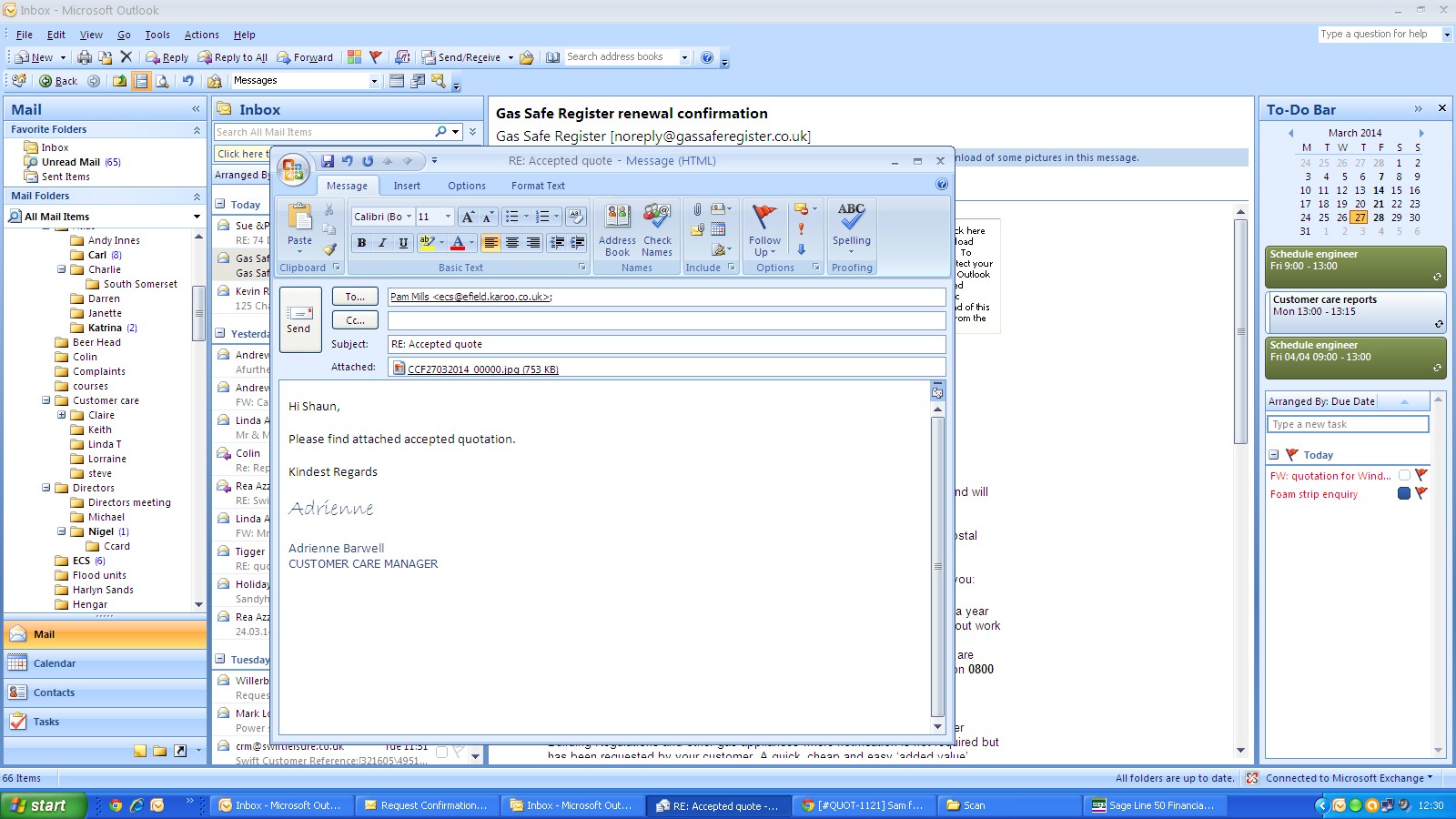Apply the red font color
This screenshot has height=819, width=1456.
point(458,242)
